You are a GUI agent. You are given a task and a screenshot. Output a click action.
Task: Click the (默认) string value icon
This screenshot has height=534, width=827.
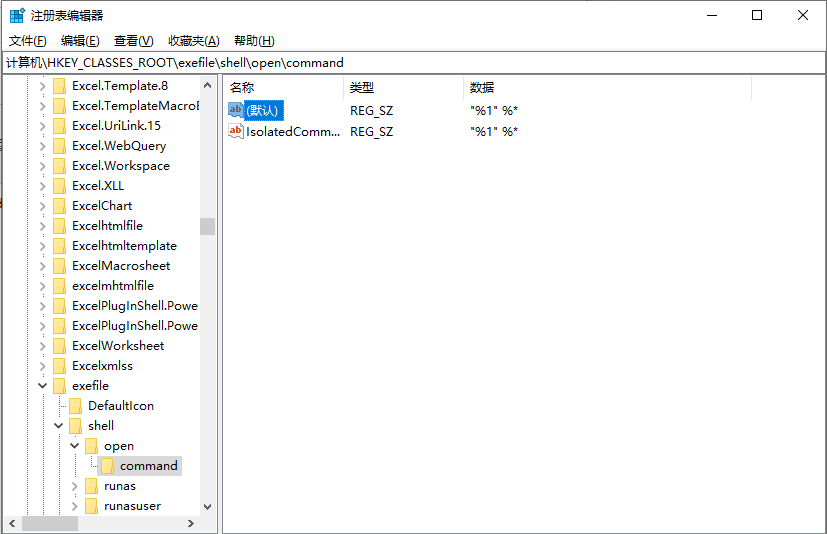(236, 110)
